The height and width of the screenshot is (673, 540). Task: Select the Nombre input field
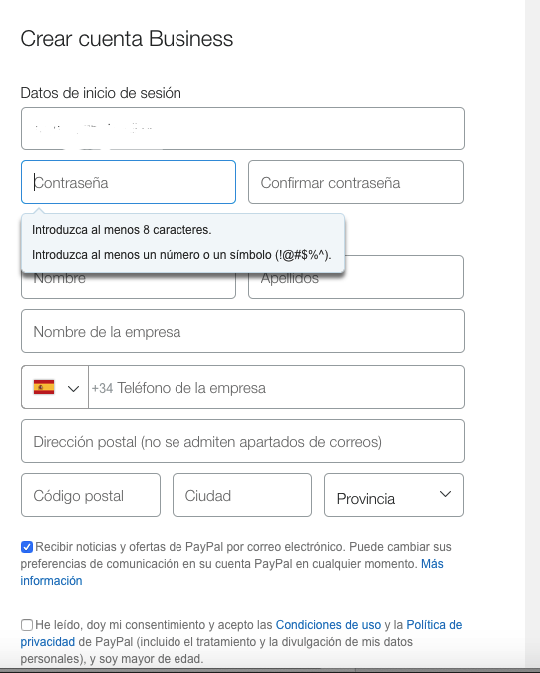pos(128,285)
